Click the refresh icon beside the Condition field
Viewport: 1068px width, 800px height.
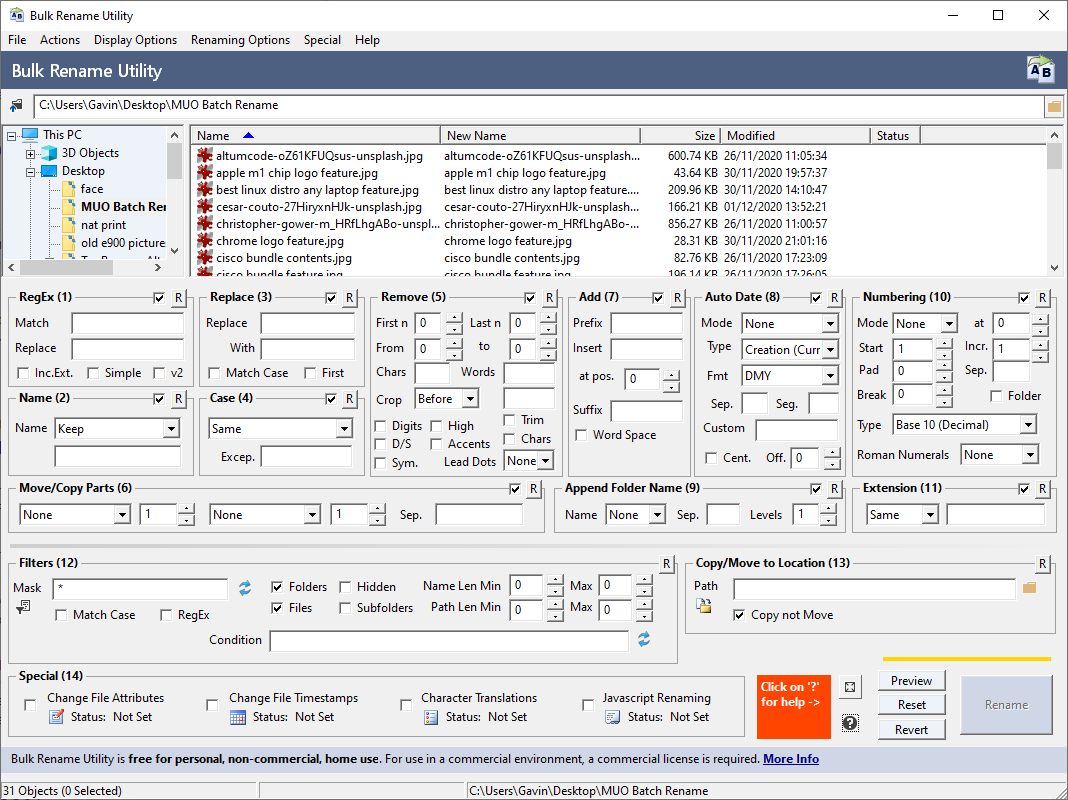point(644,639)
